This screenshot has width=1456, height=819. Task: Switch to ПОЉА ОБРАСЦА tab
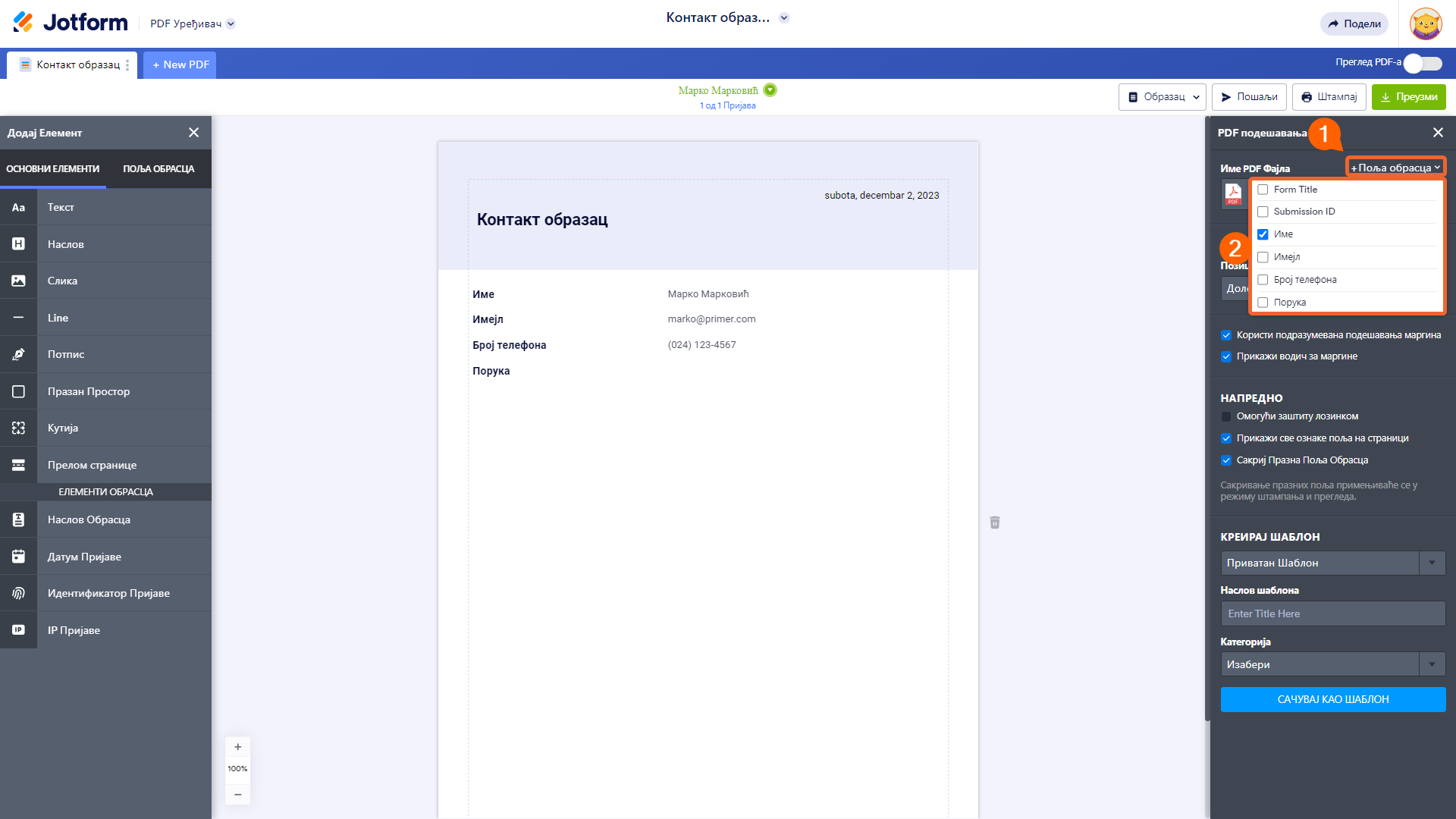[158, 168]
